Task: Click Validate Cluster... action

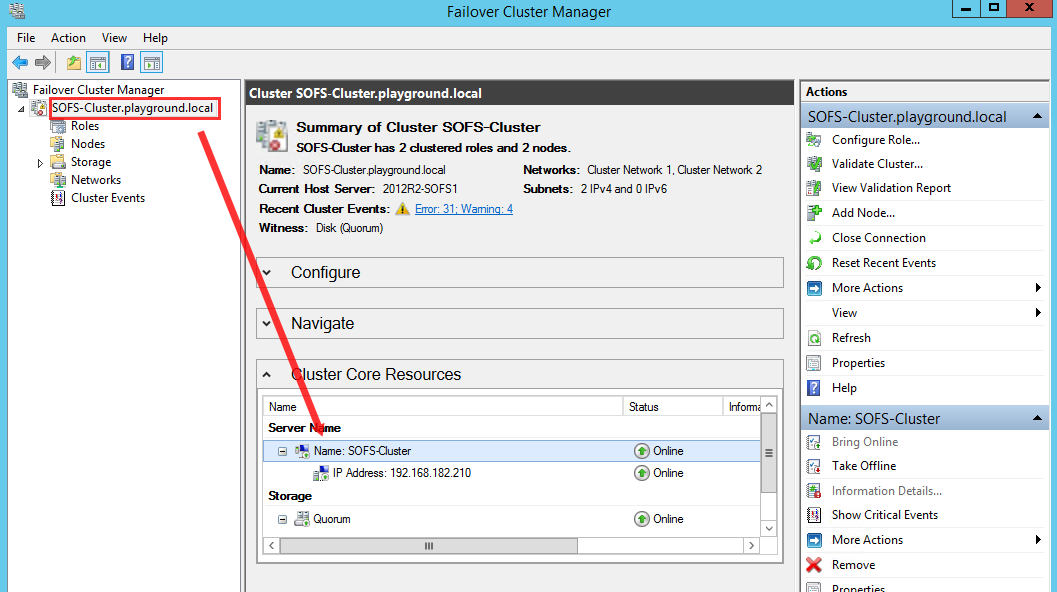Action: (877, 164)
